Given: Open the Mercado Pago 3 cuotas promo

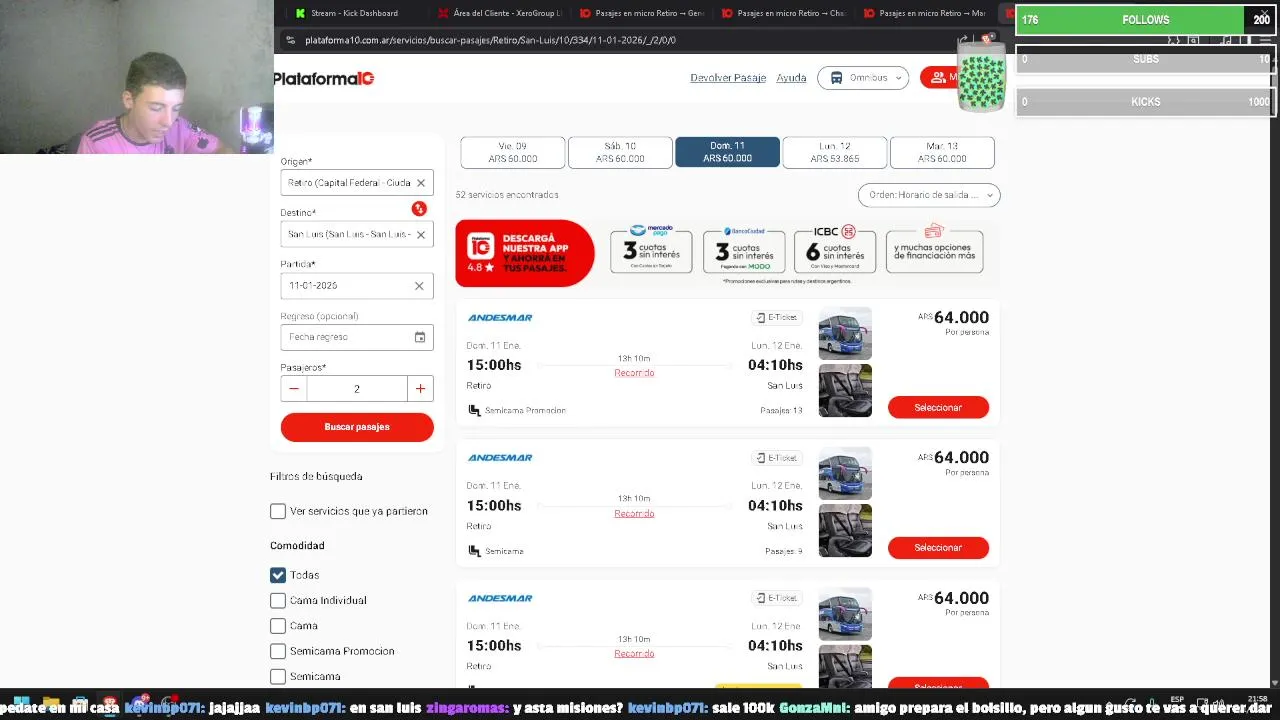Looking at the screenshot, I should (651, 248).
